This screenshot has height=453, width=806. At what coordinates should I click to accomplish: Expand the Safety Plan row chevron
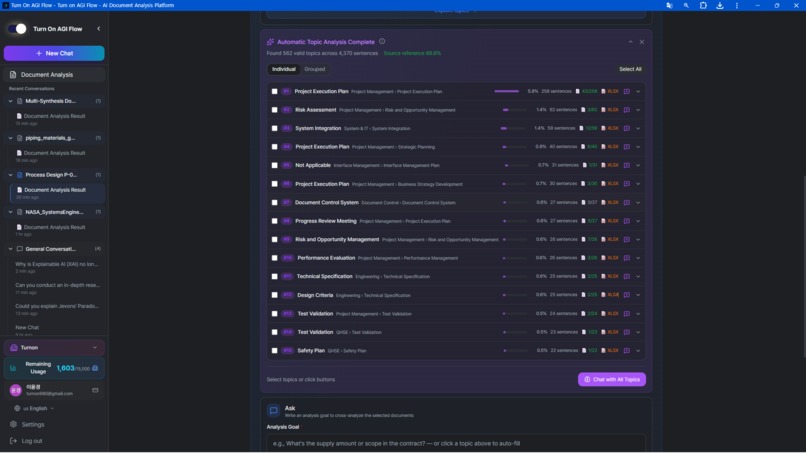(638, 351)
